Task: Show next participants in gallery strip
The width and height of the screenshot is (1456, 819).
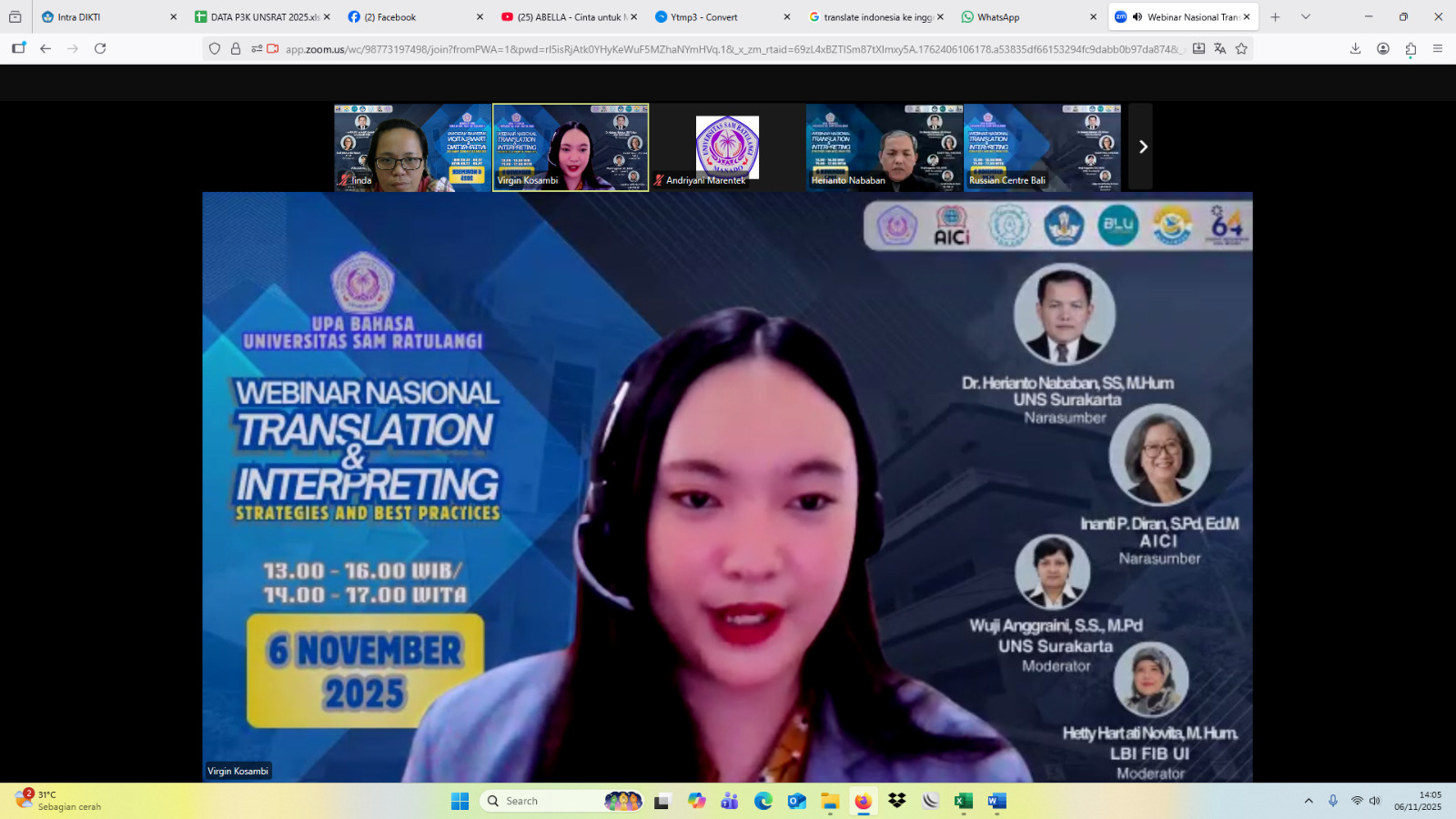Action: [1143, 147]
